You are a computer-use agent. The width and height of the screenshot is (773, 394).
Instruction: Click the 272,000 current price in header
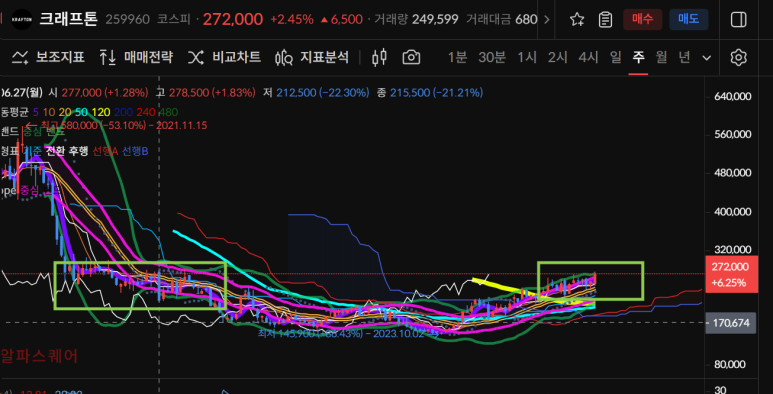[233, 19]
